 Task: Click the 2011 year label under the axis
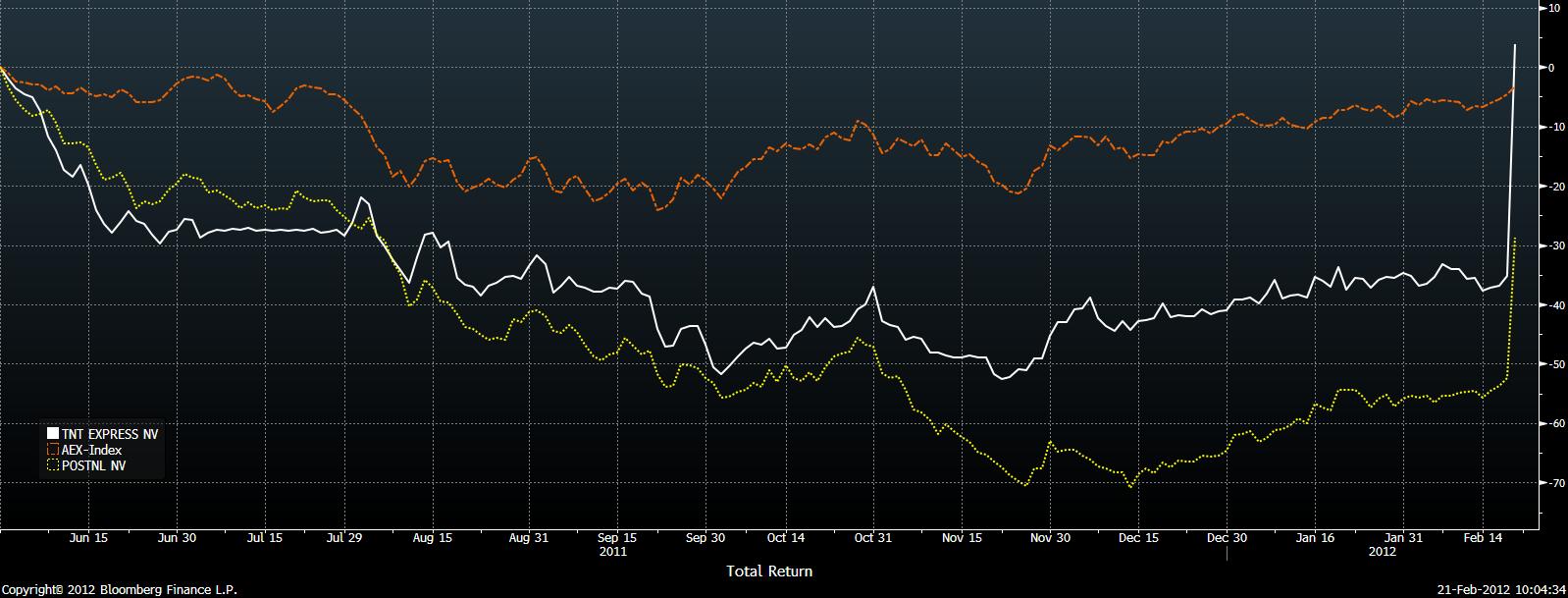pyautogui.click(x=612, y=552)
